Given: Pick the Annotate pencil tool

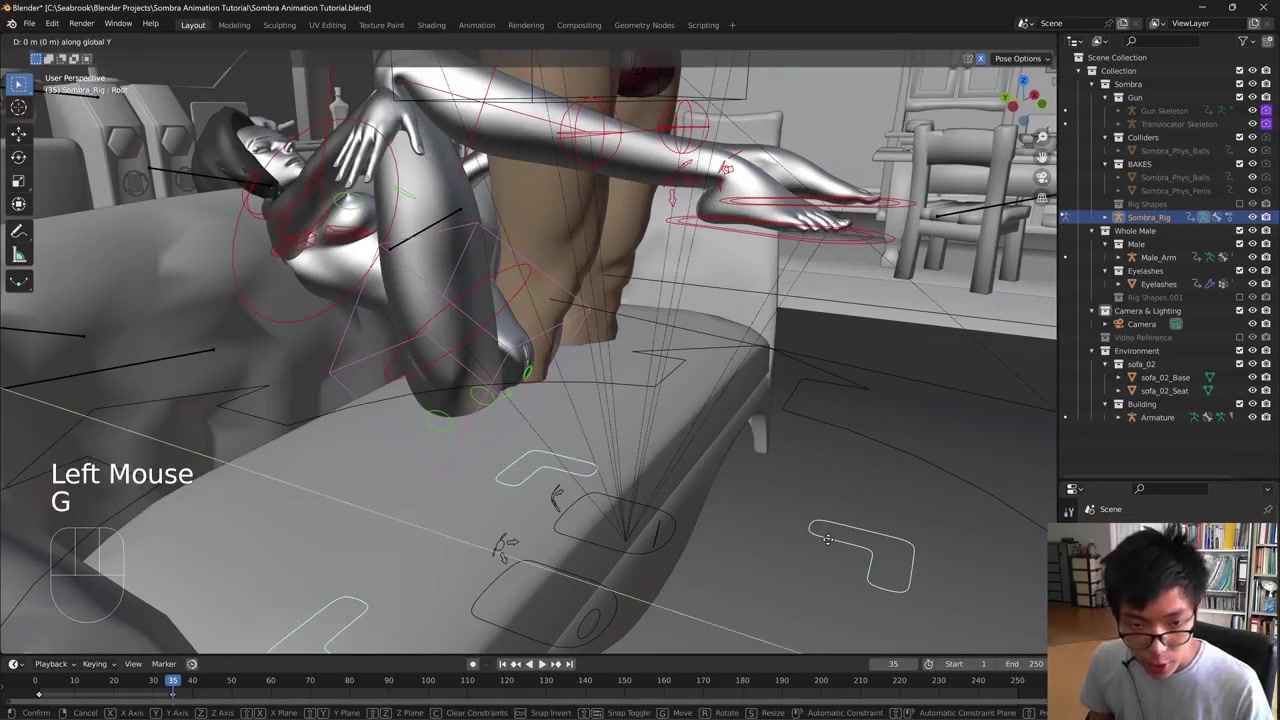Looking at the screenshot, I should click(x=18, y=231).
